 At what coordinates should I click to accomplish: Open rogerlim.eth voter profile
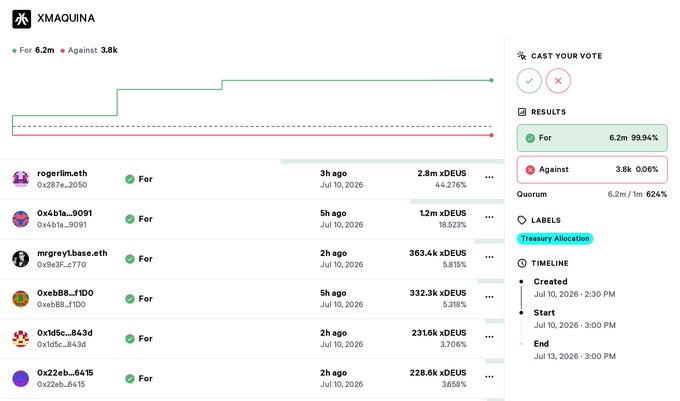62,173
